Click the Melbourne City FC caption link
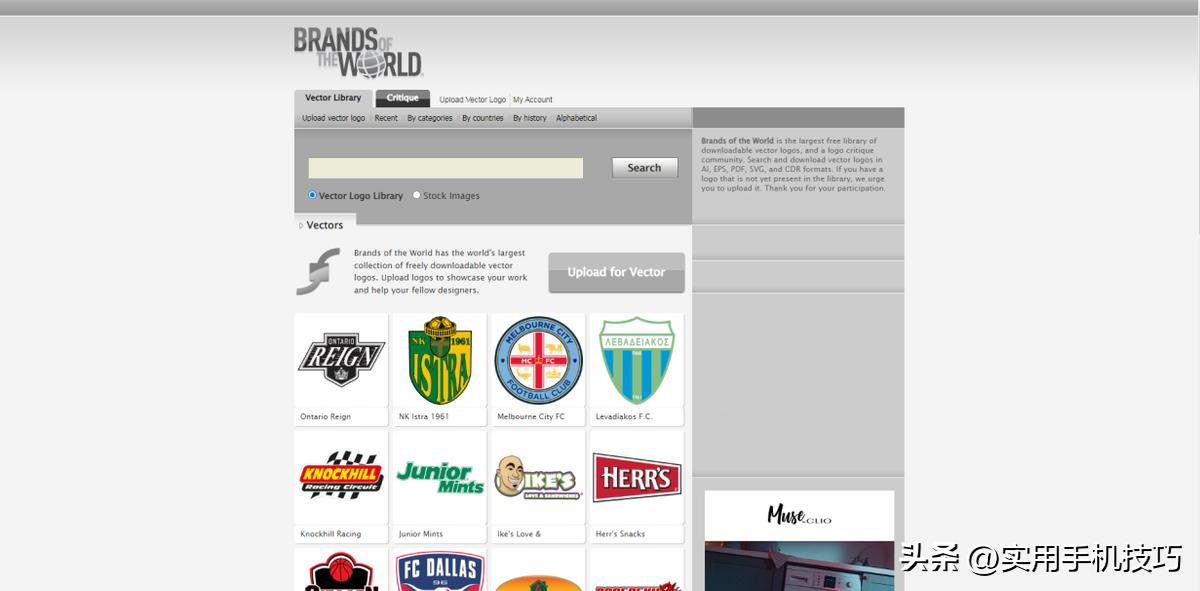 pyautogui.click(x=531, y=417)
